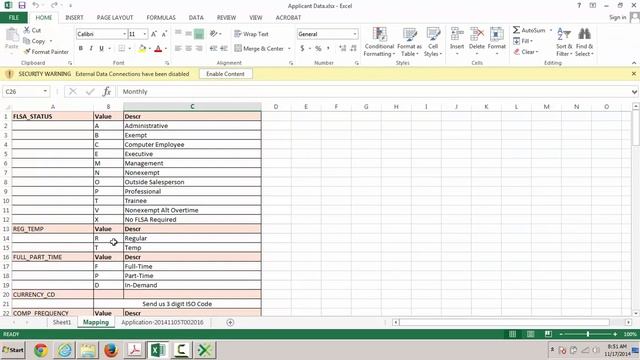Image resolution: width=640 pixels, height=360 pixels.
Task: Open the FILE tab
Action: (x=13, y=18)
